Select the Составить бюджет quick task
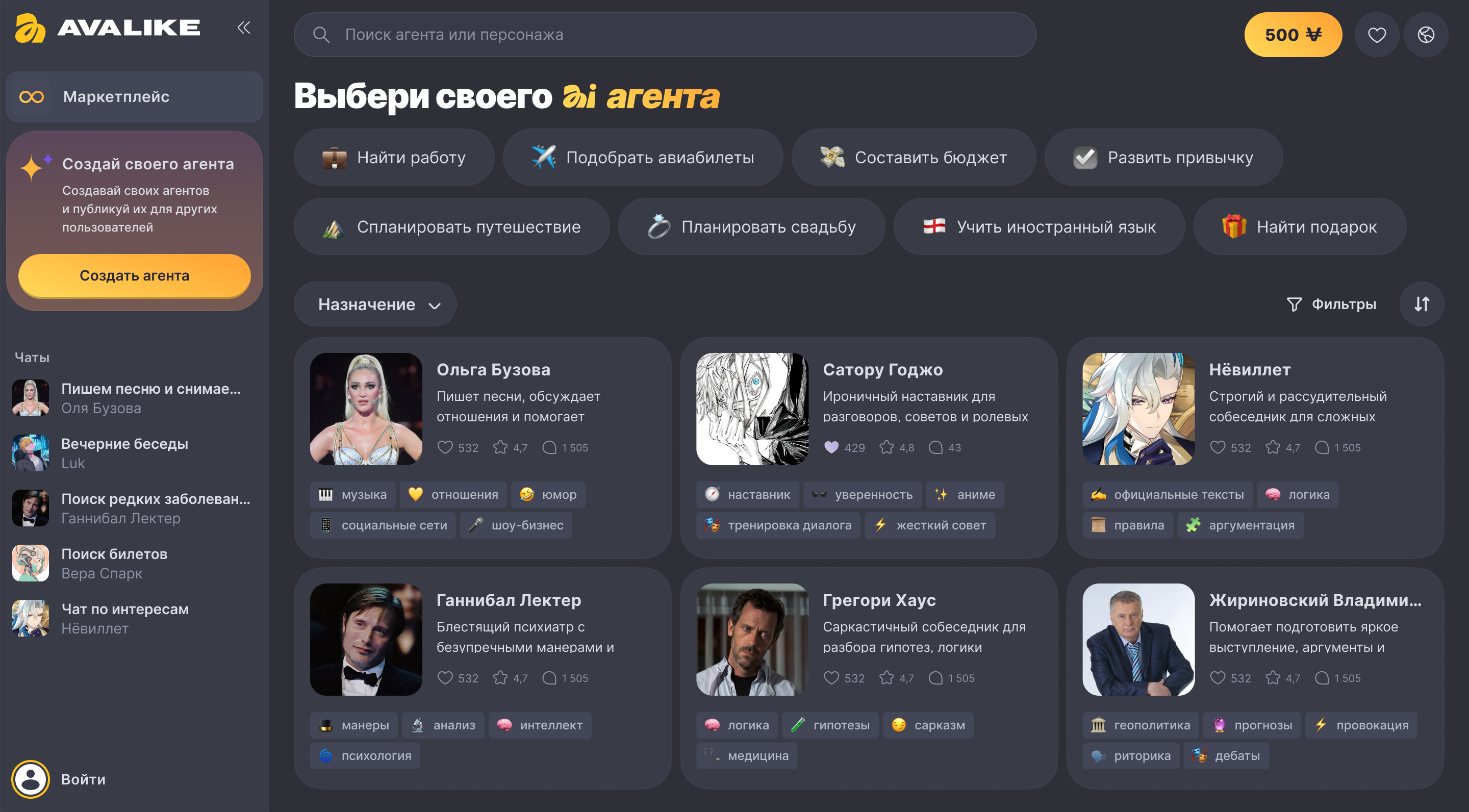 pos(914,158)
